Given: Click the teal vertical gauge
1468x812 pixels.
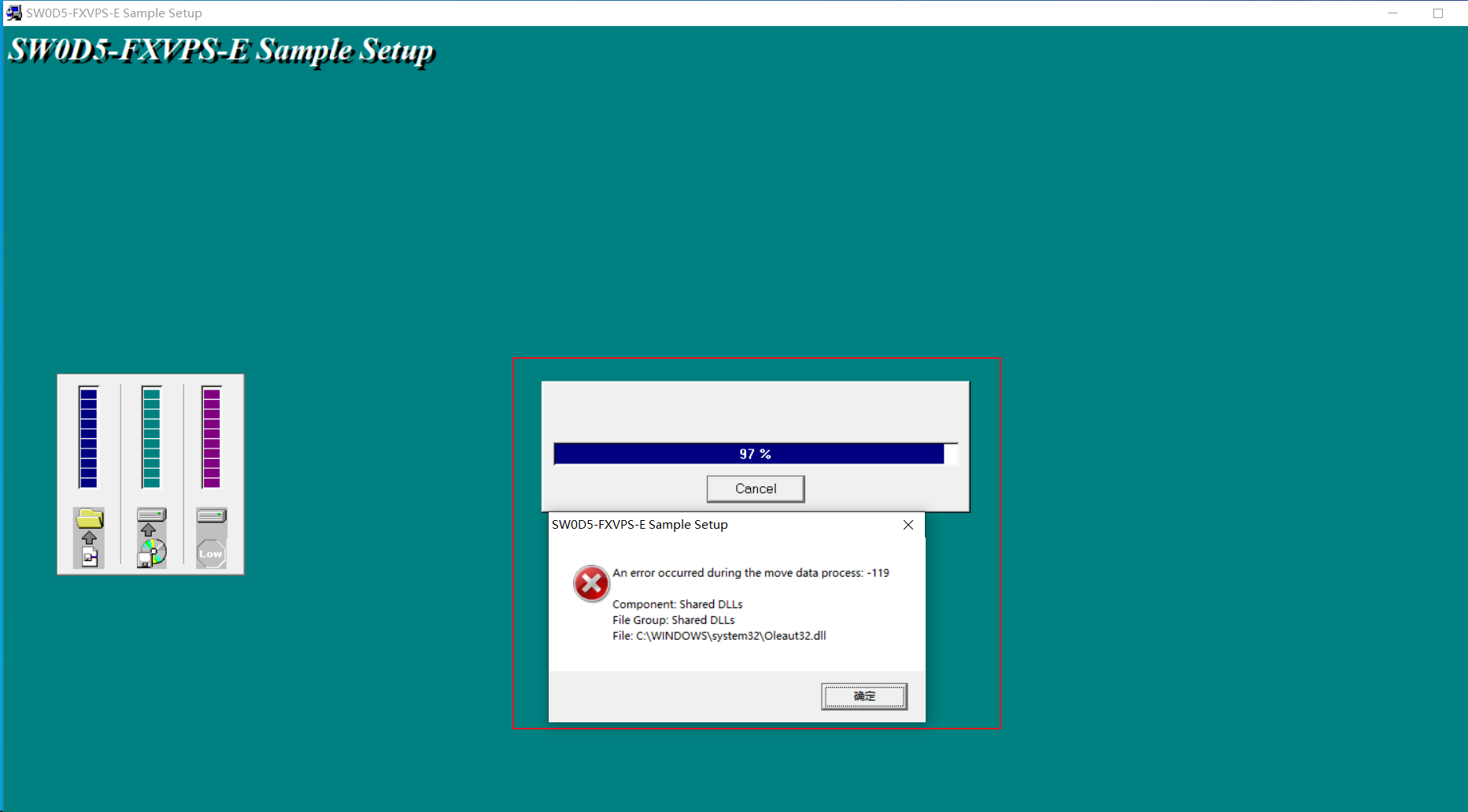Looking at the screenshot, I should tap(151, 437).
